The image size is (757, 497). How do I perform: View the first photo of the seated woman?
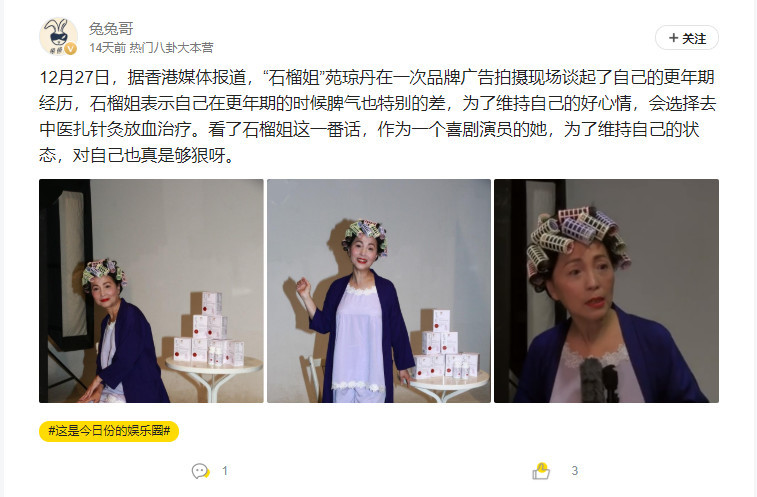tap(151, 291)
